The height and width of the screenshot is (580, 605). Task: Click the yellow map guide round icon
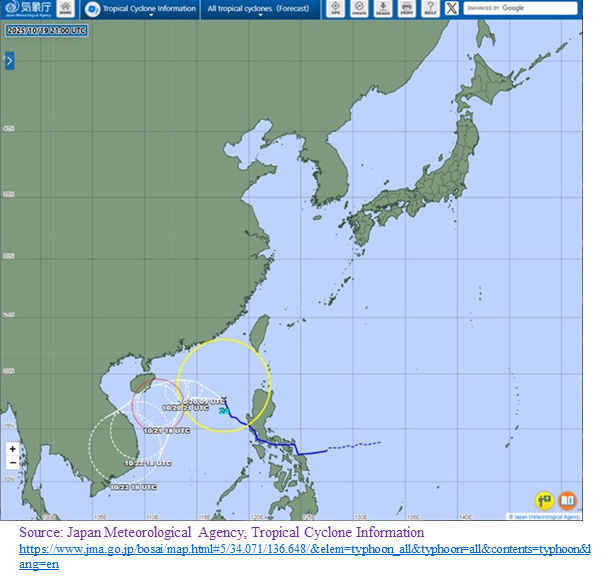(544, 500)
